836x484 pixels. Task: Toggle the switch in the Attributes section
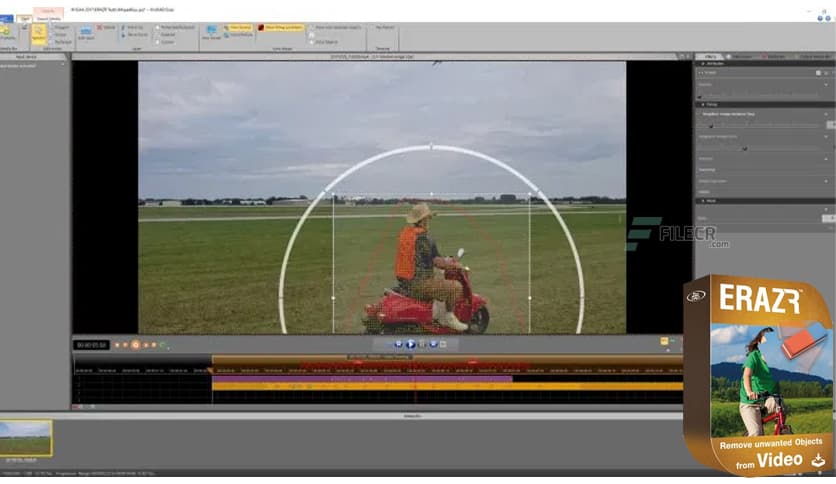pos(818,73)
